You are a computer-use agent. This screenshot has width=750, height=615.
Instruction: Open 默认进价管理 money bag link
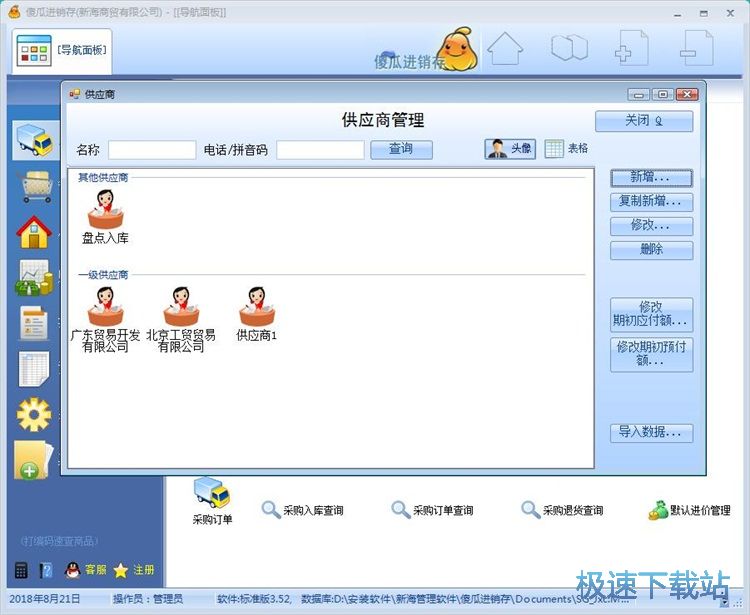[689, 510]
